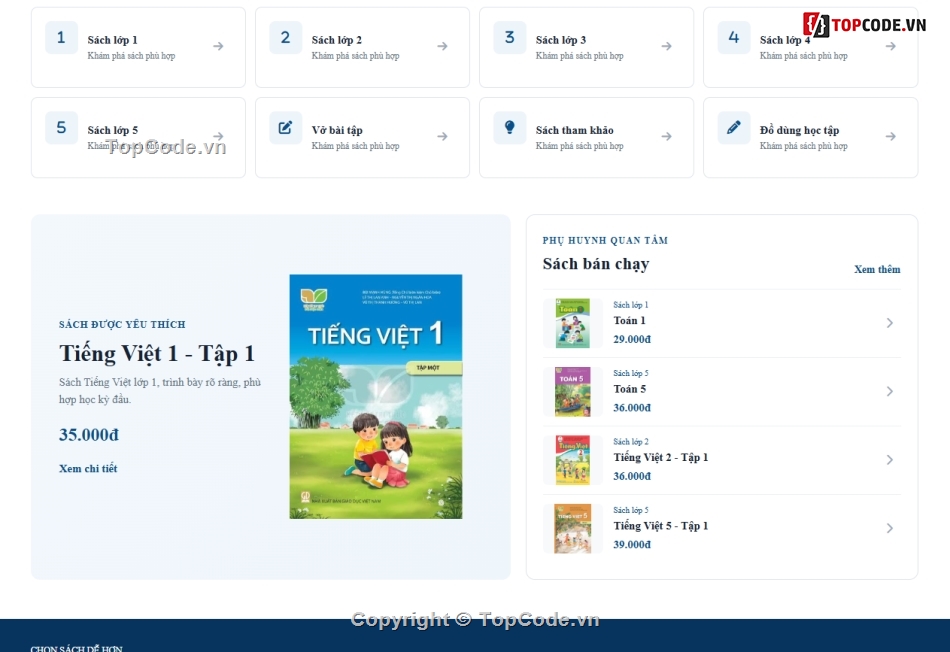Click the number 3 badge for Sách lớp 3

(x=510, y=38)
